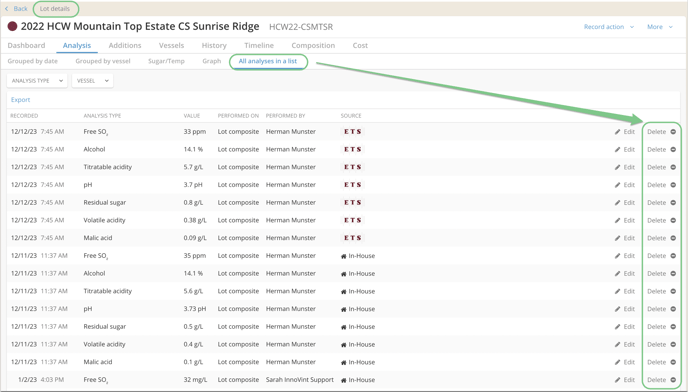Image resolution: width=688 pixels, height=392 pixels.
Task: Click the dark red lot color circle
Action: (x=12, y=26)
